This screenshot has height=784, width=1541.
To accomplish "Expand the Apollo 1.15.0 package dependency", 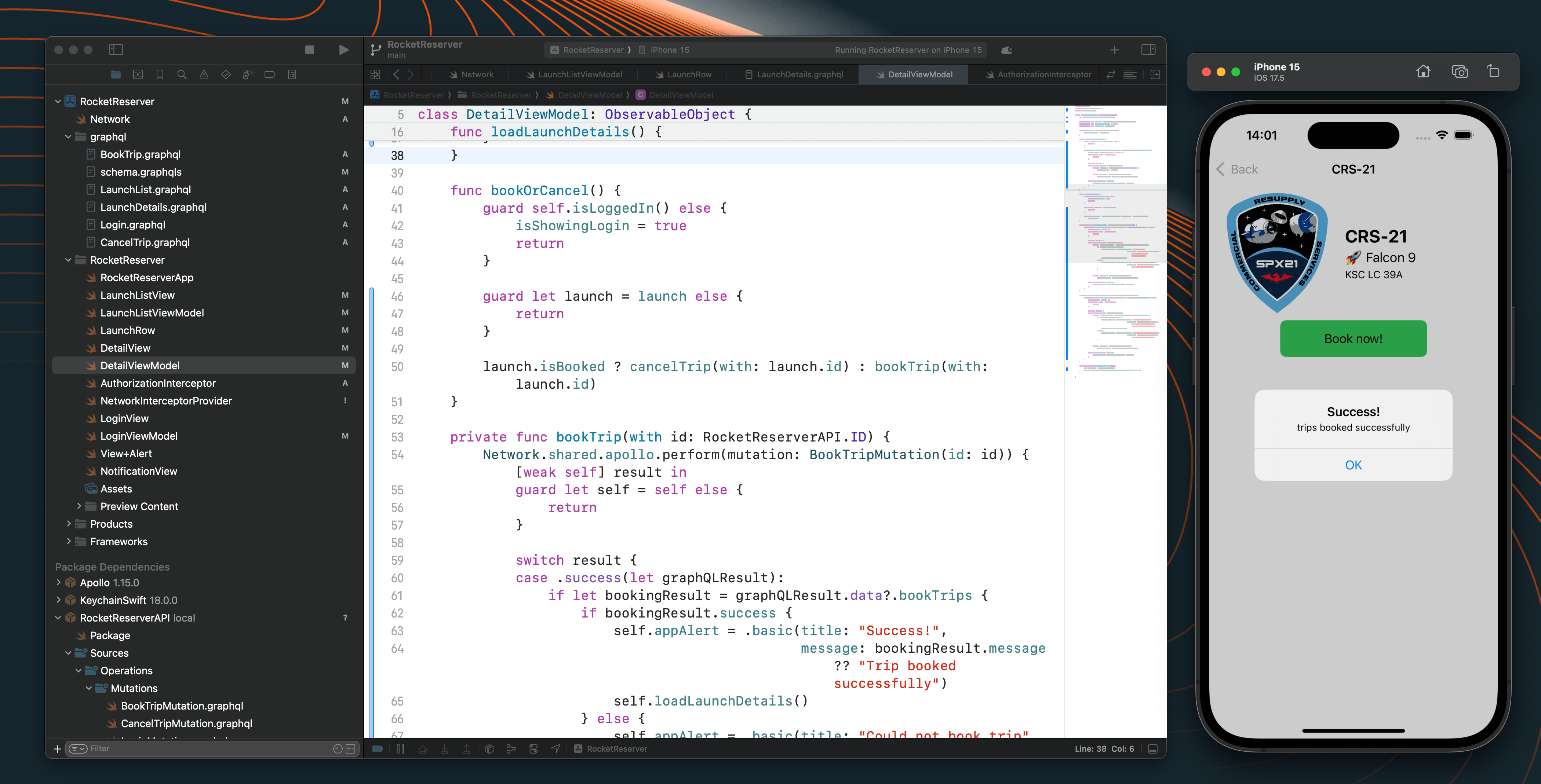I will pyautogui.click(x=58, y=582).
